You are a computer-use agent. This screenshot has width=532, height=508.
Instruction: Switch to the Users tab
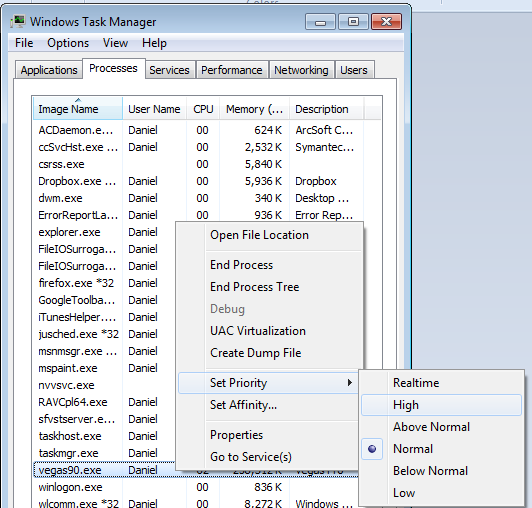(x=354, y=70)
